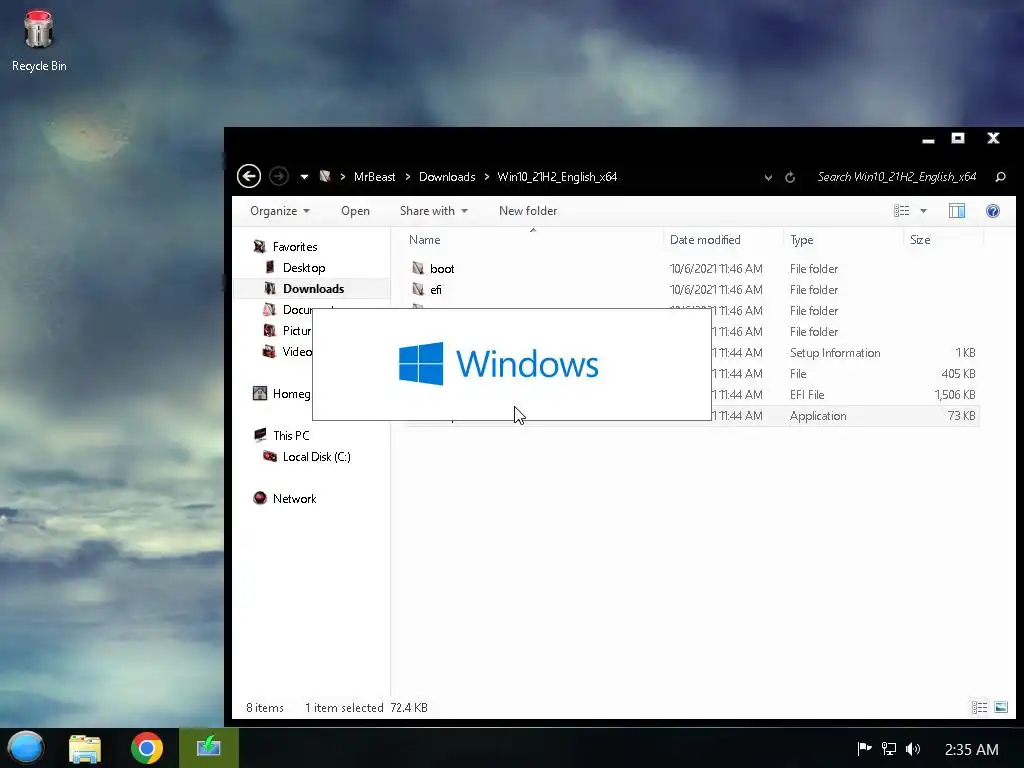Click the Windows setup splash screen

(x=512, y=364)
